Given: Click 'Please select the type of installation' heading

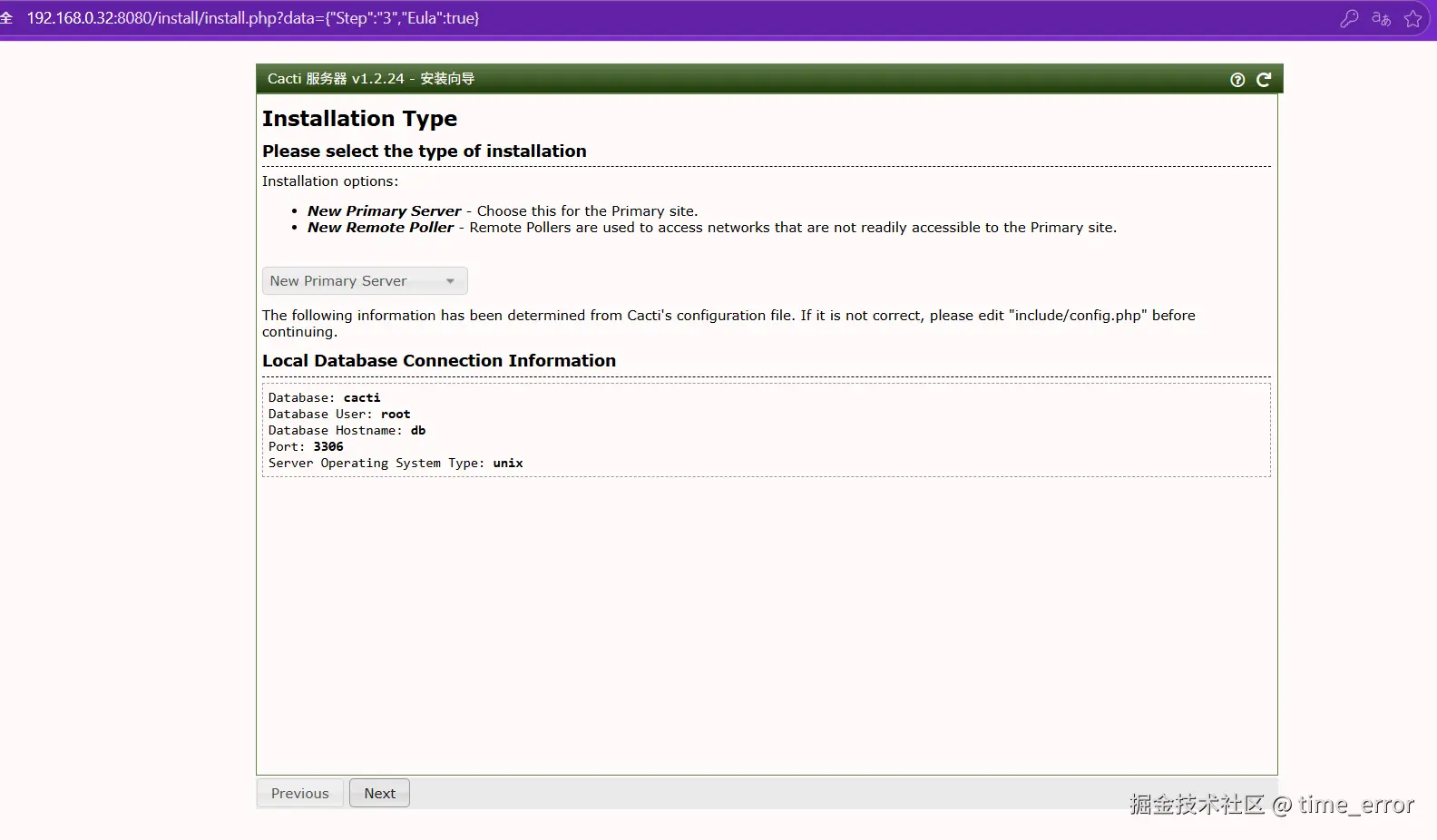Looking at the screenshot, I should [x=425, y=151].
